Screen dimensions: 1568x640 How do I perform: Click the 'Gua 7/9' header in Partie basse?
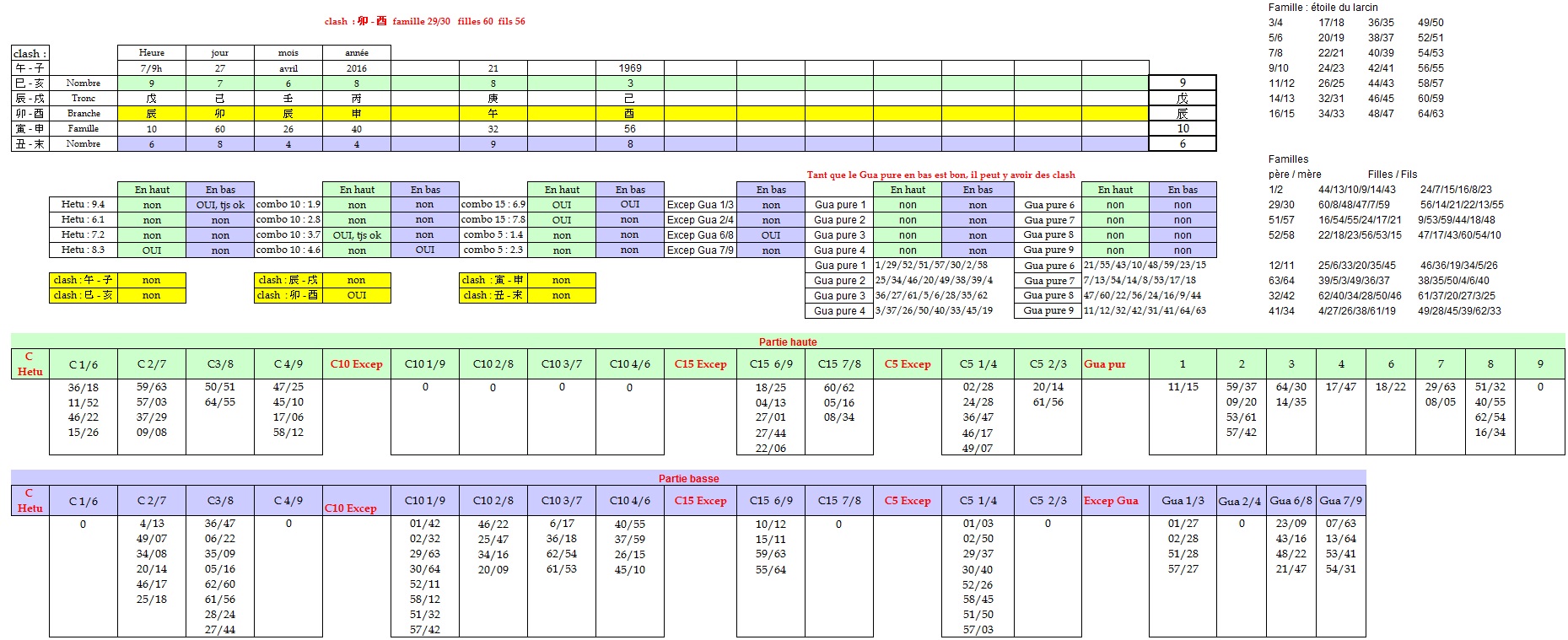(x=1341, y=501)
